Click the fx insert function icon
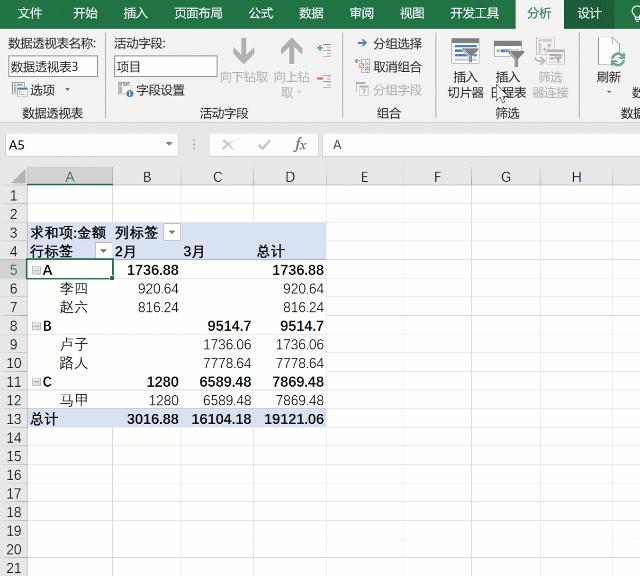The width and height of the screenshot is (640, 576). 300,145
